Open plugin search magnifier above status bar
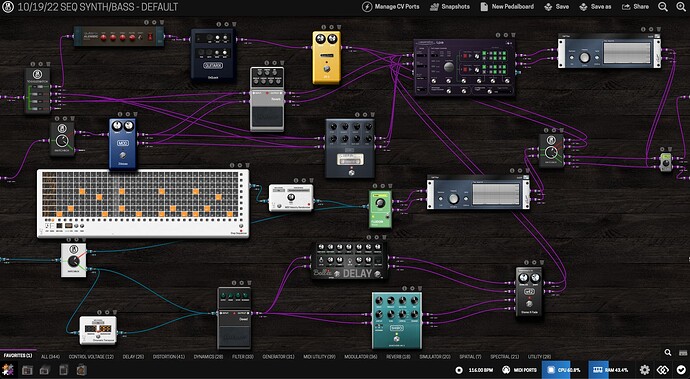 [668, 352]
